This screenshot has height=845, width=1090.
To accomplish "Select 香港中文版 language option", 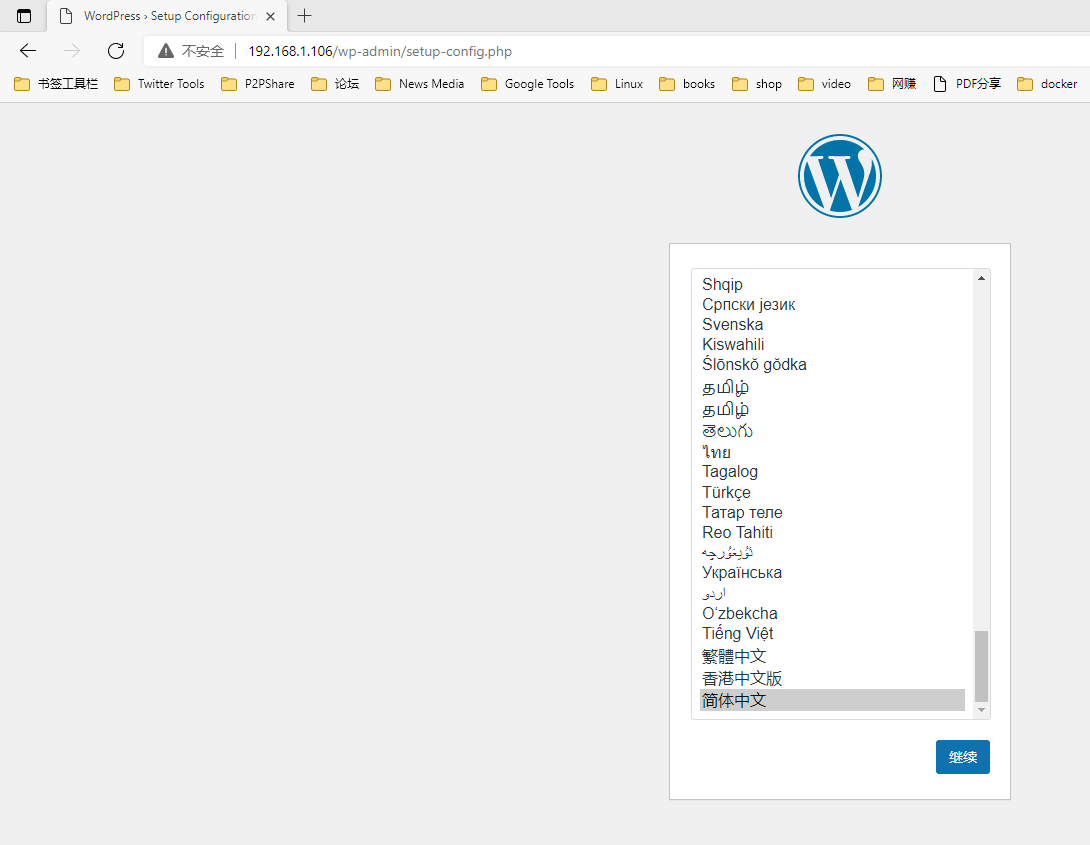I will [832, 678].
